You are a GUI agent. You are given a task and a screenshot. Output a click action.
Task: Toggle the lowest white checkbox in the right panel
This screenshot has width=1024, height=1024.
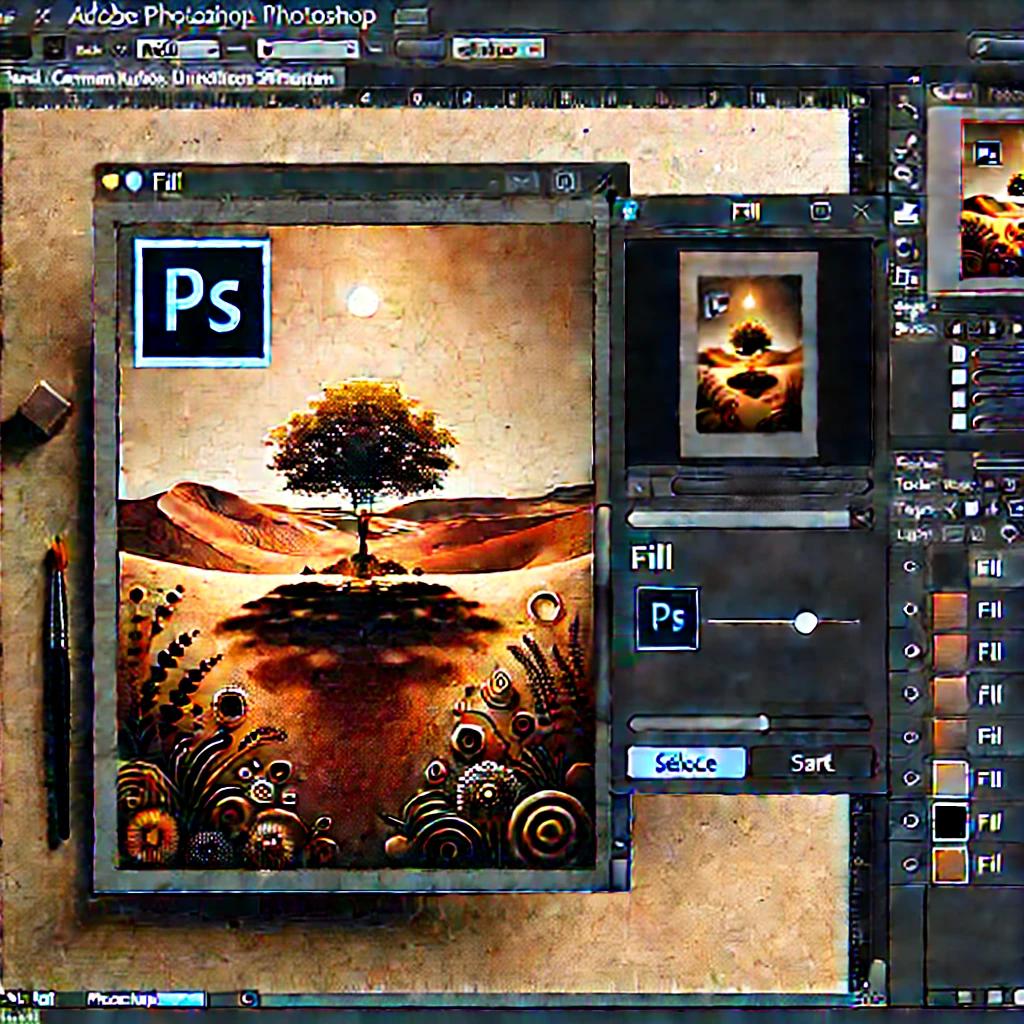pyautogui.click(x=959, y=421)
